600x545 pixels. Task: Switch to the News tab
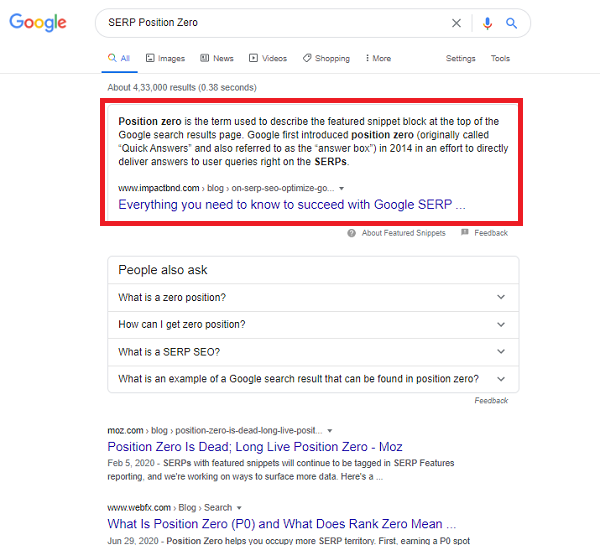[x=217, y=58]
